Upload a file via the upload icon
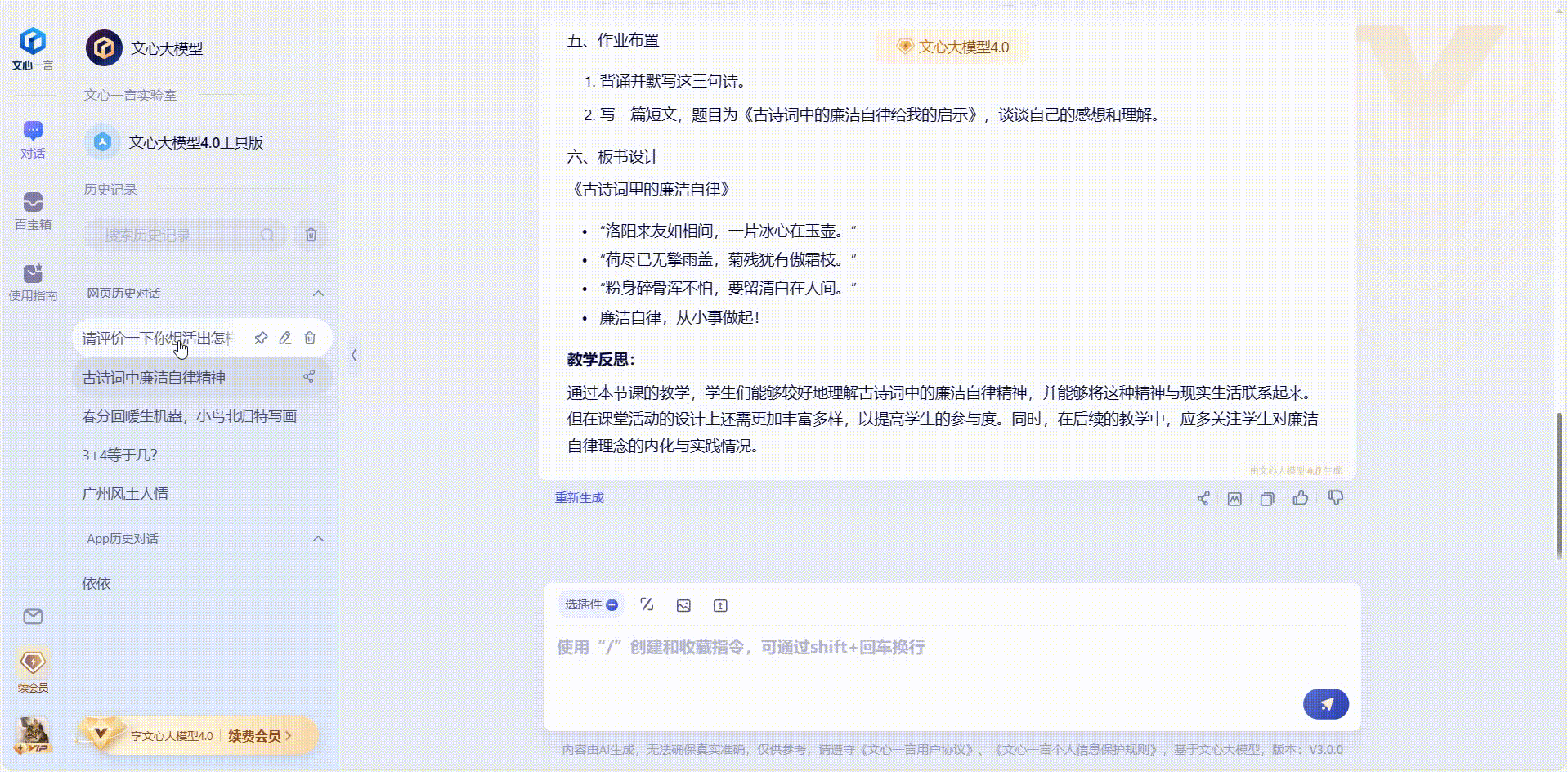 [719, 605]
